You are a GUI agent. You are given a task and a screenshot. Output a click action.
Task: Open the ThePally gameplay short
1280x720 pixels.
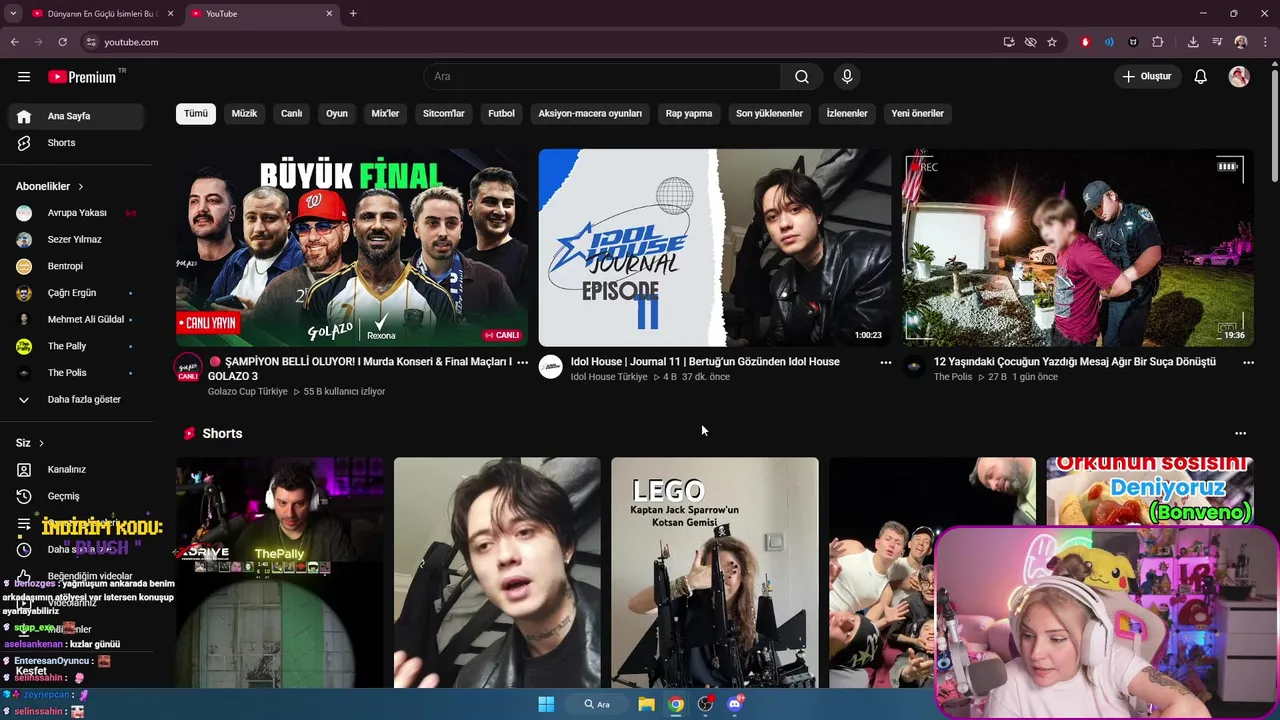coord(279,573)
